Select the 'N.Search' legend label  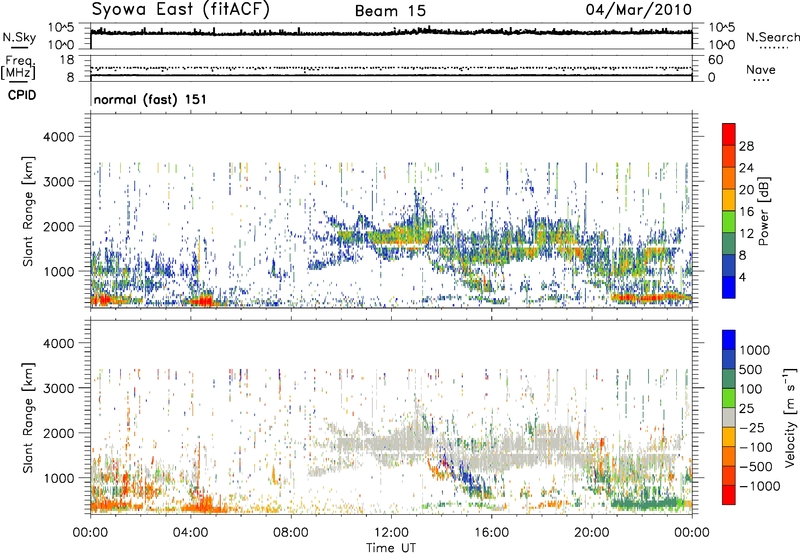[772, 37]
